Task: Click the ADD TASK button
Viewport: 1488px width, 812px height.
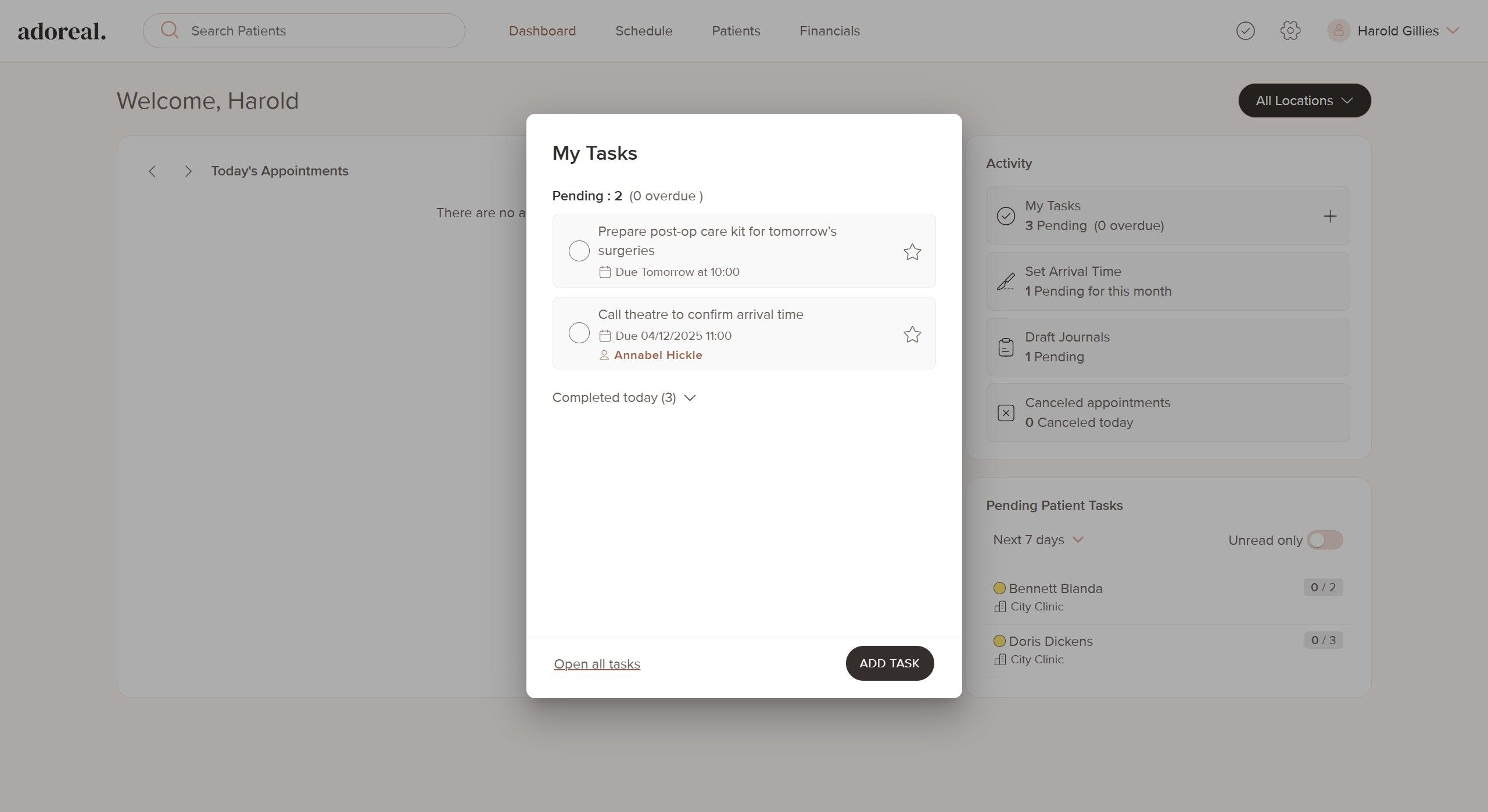Action: [889, 663]
